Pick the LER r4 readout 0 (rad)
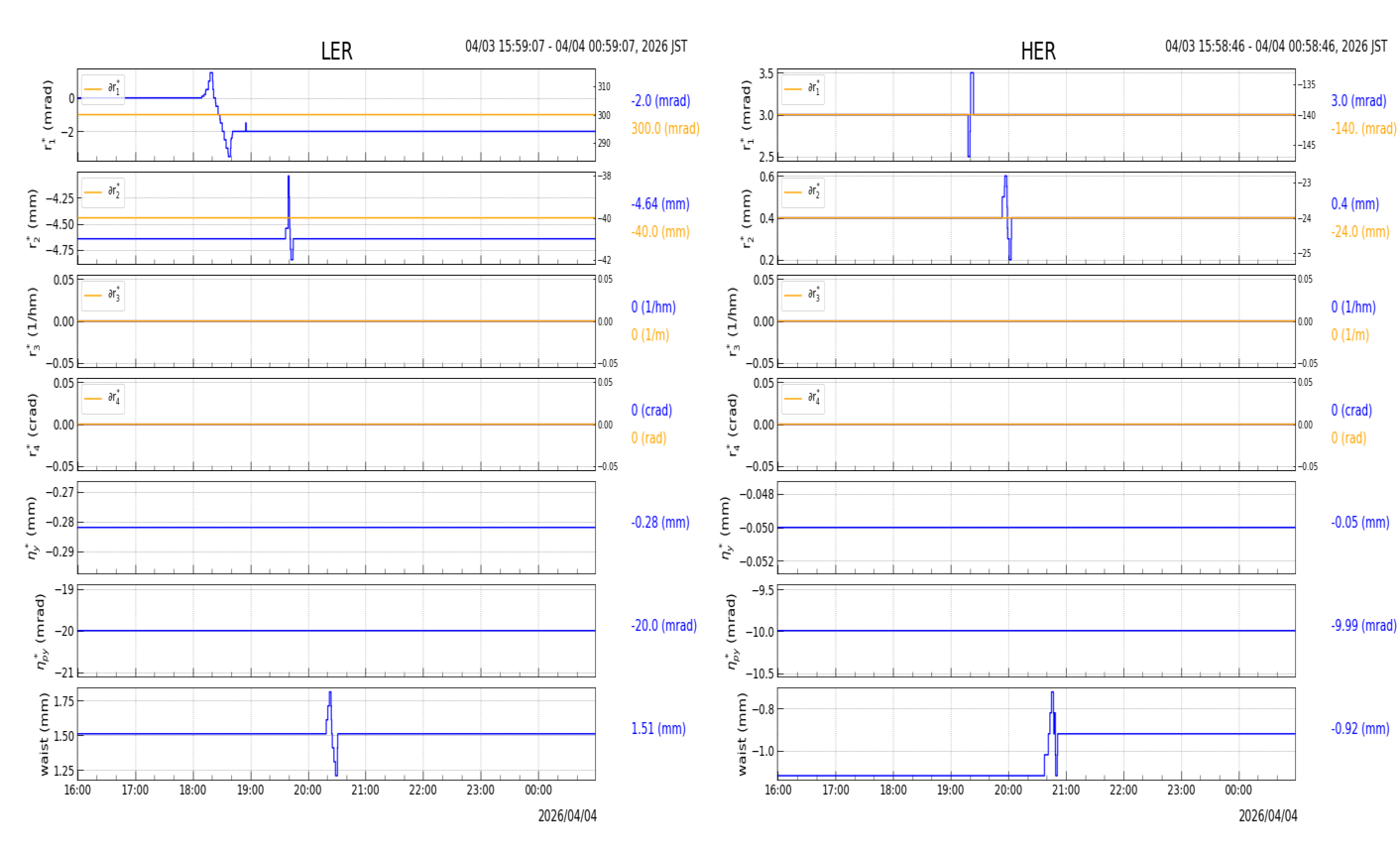 point(648,438)
